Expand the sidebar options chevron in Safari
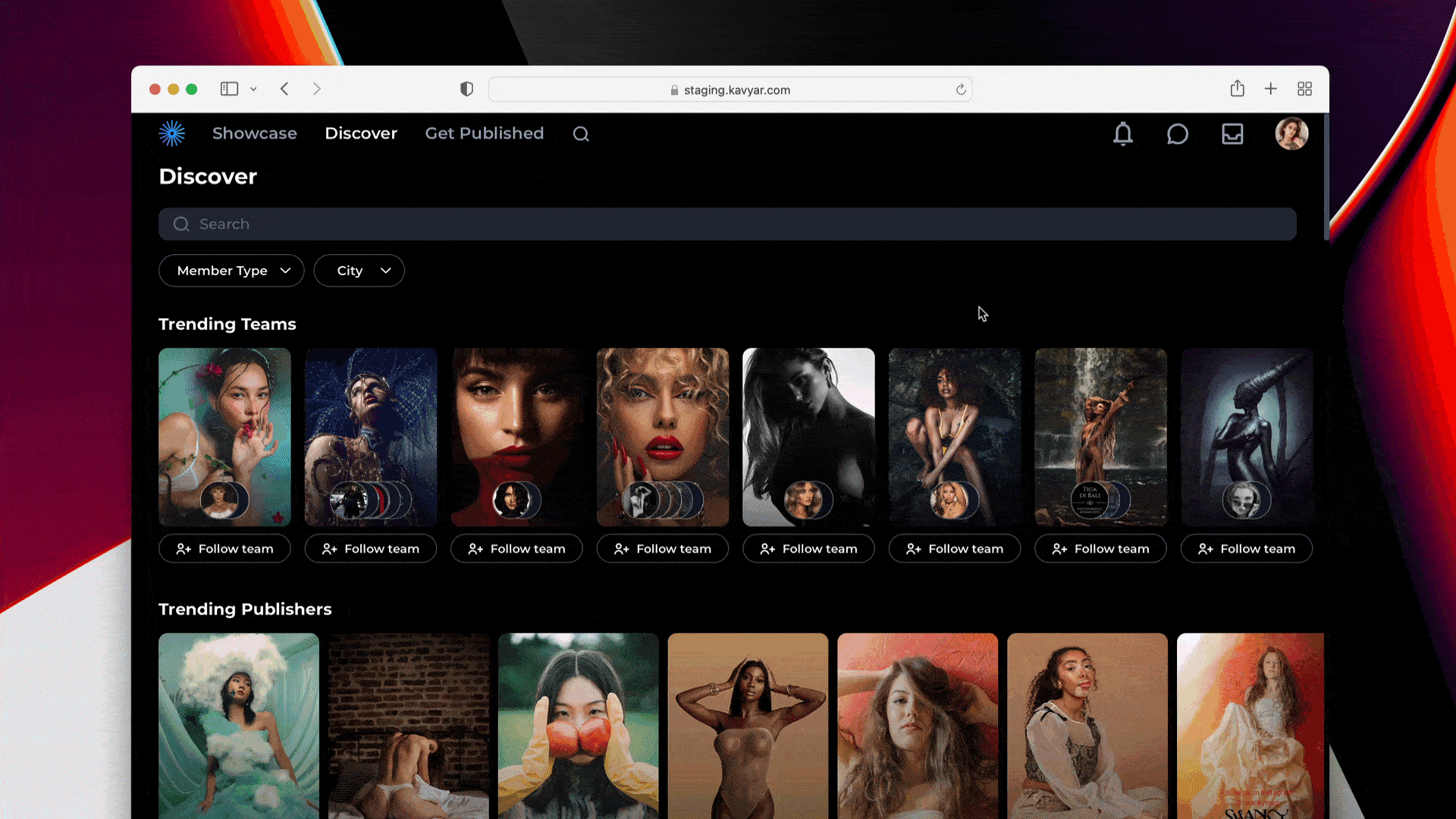Viewport: 1456px width, 819px height. click(253, 89)
